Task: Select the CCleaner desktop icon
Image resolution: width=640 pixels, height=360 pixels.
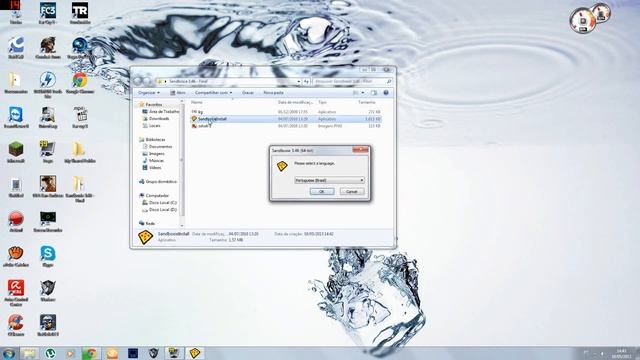Action: click(16, 325)
